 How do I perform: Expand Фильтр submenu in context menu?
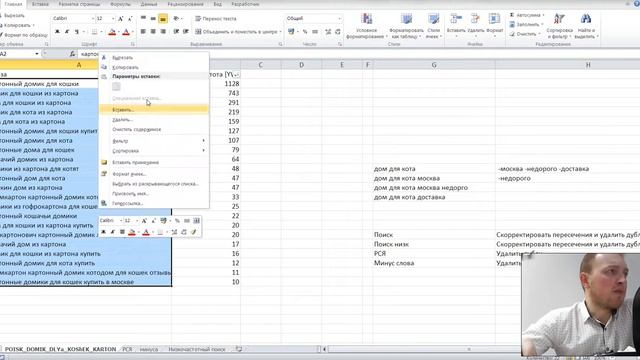pyautogui.click(x=153, y=141)
